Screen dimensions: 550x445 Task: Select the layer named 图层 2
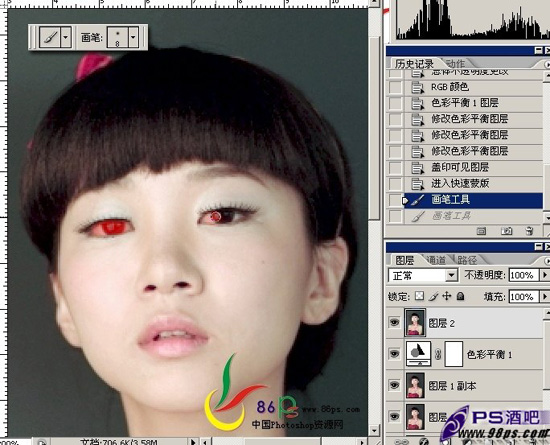[442, 323]
